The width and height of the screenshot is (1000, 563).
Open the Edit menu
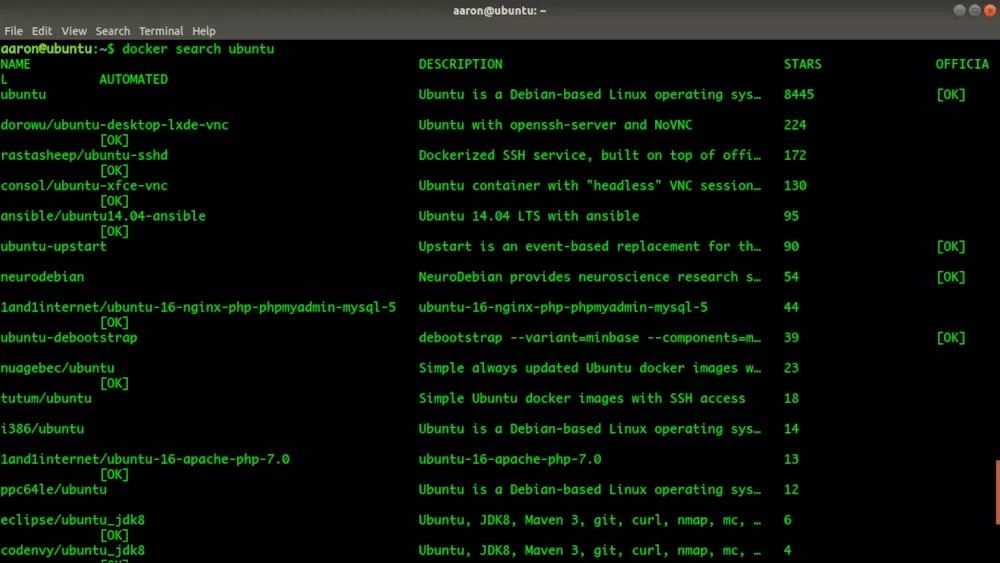pyautogui.click(x=42, y=31)
